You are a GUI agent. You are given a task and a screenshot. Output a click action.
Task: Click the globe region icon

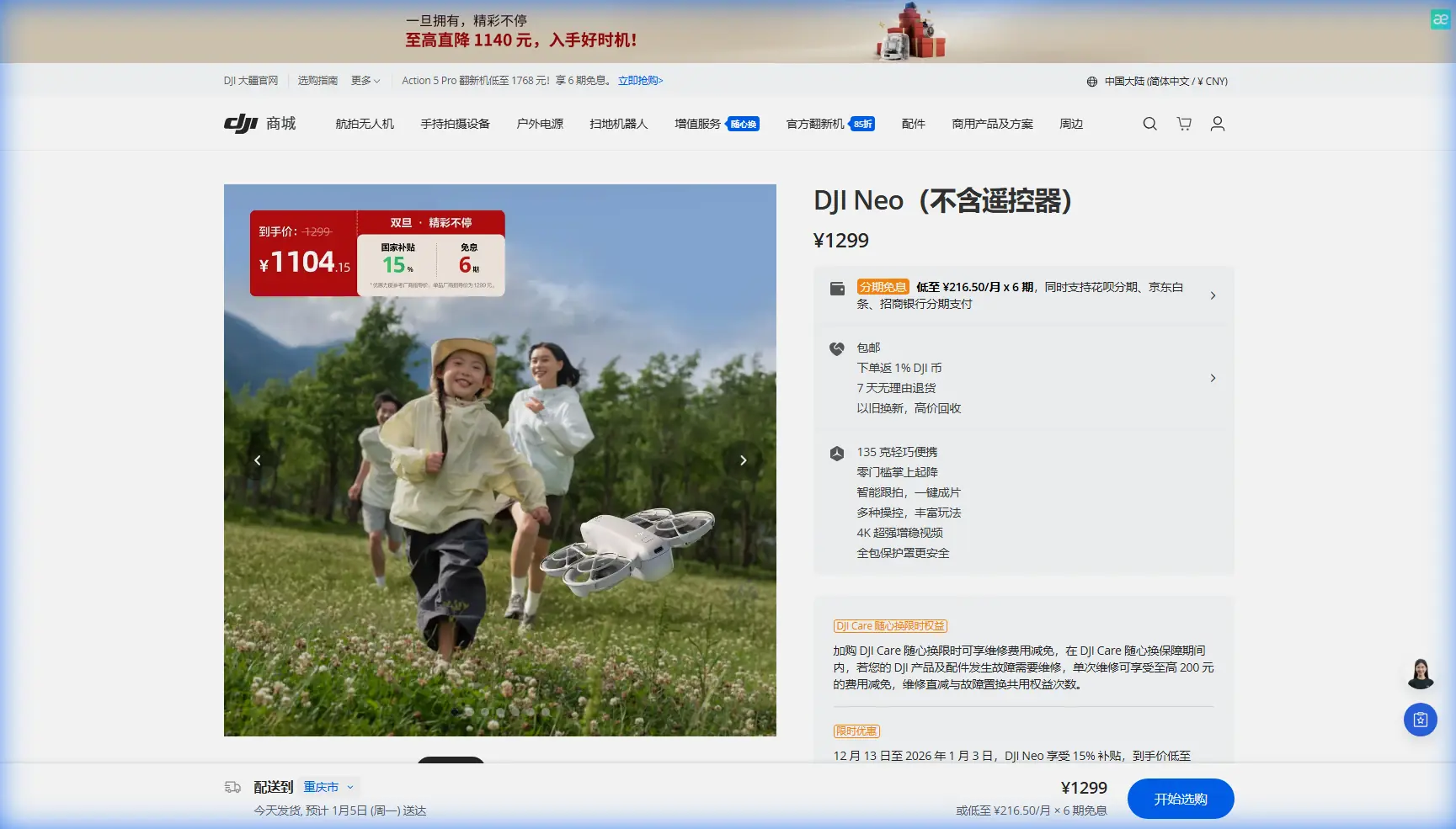1091,81
